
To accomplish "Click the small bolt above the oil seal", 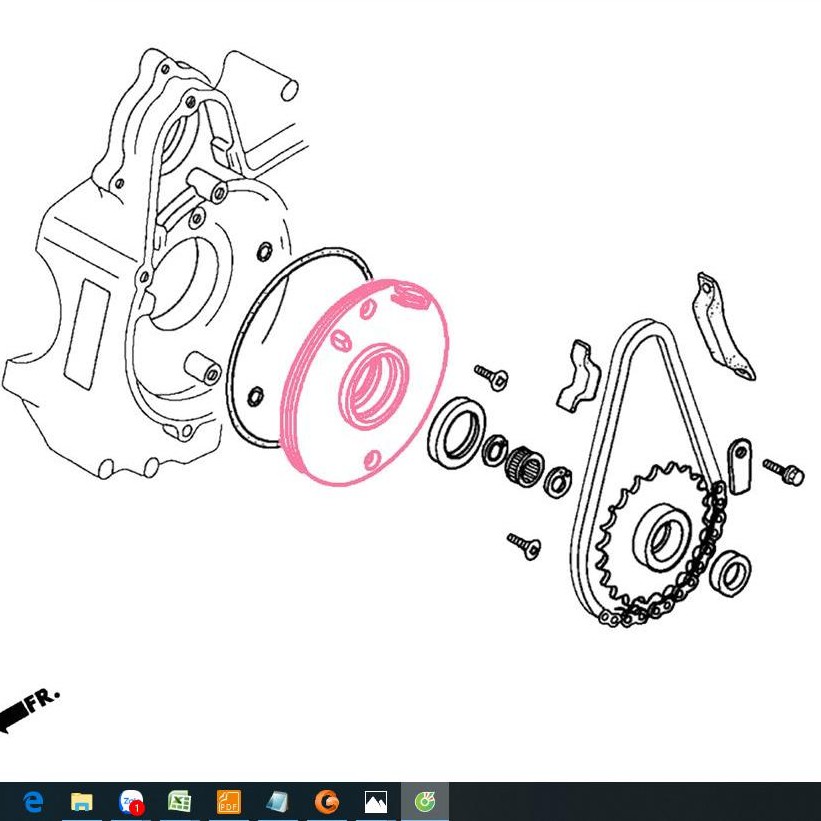I will (492, 377).
